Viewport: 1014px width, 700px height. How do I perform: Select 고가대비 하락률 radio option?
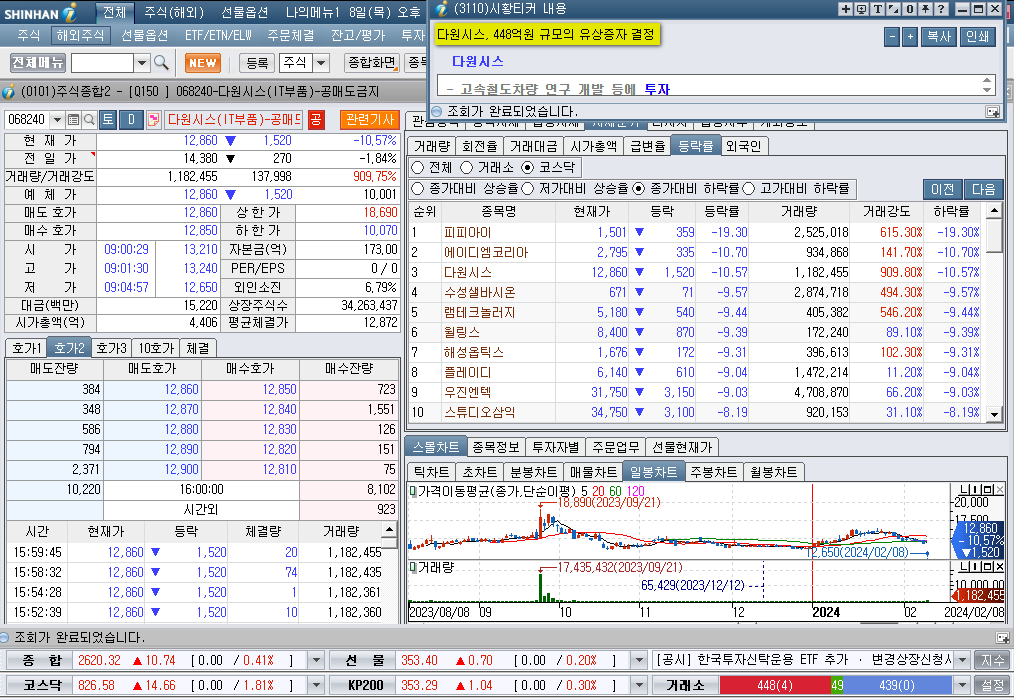[x=749, y=188]
